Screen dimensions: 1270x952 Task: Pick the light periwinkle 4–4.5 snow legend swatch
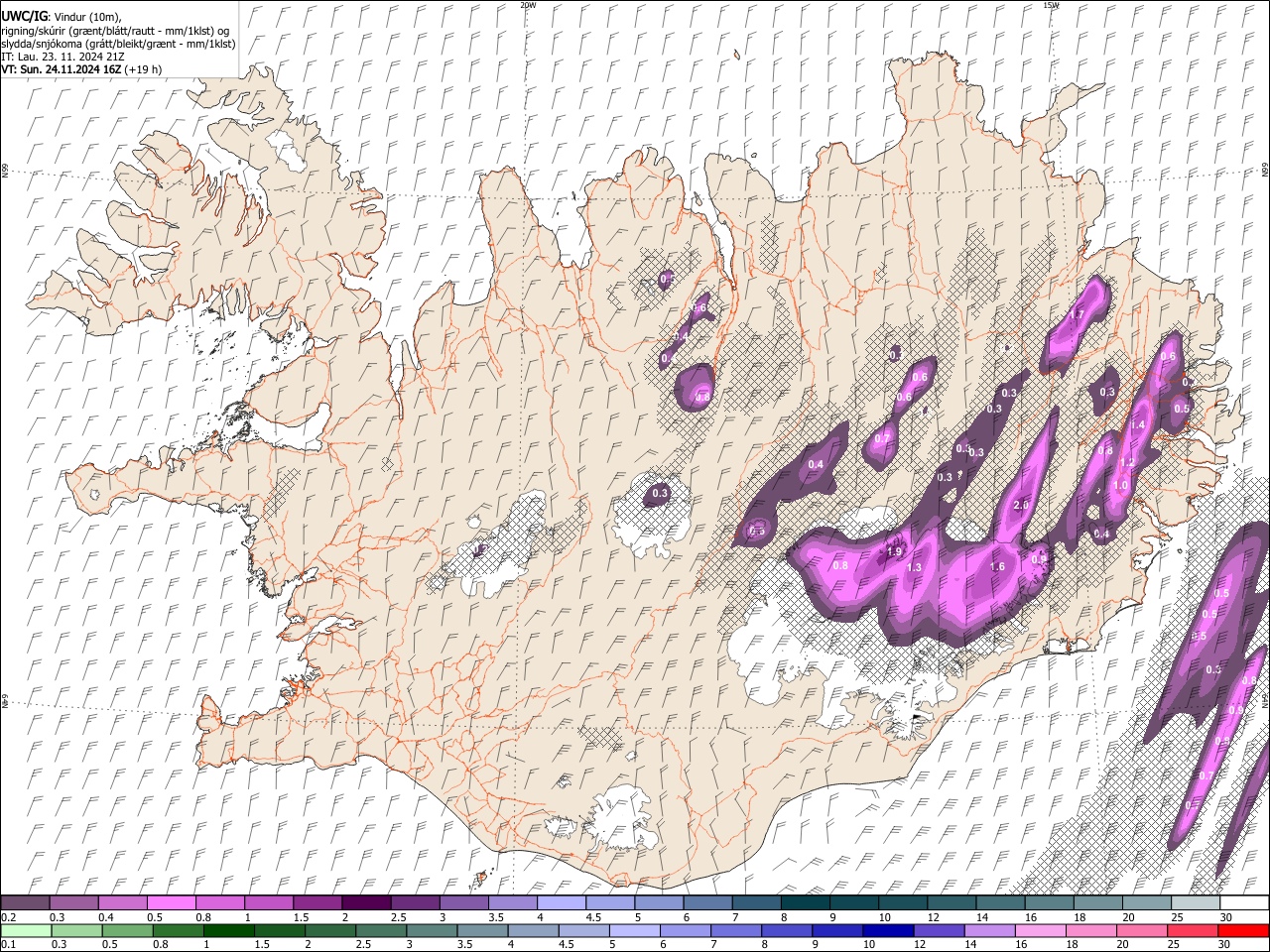tap(561, 902)
